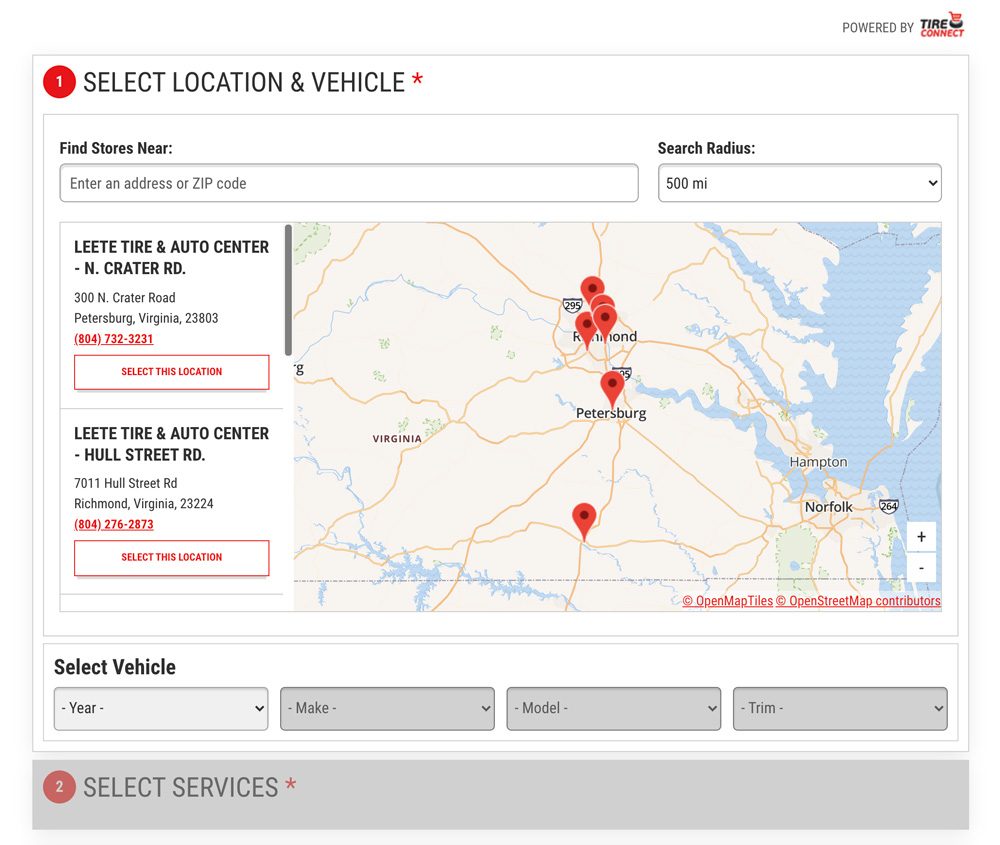
Task: Open the OpenMapTiles attribution link
Action: (728, 601)
